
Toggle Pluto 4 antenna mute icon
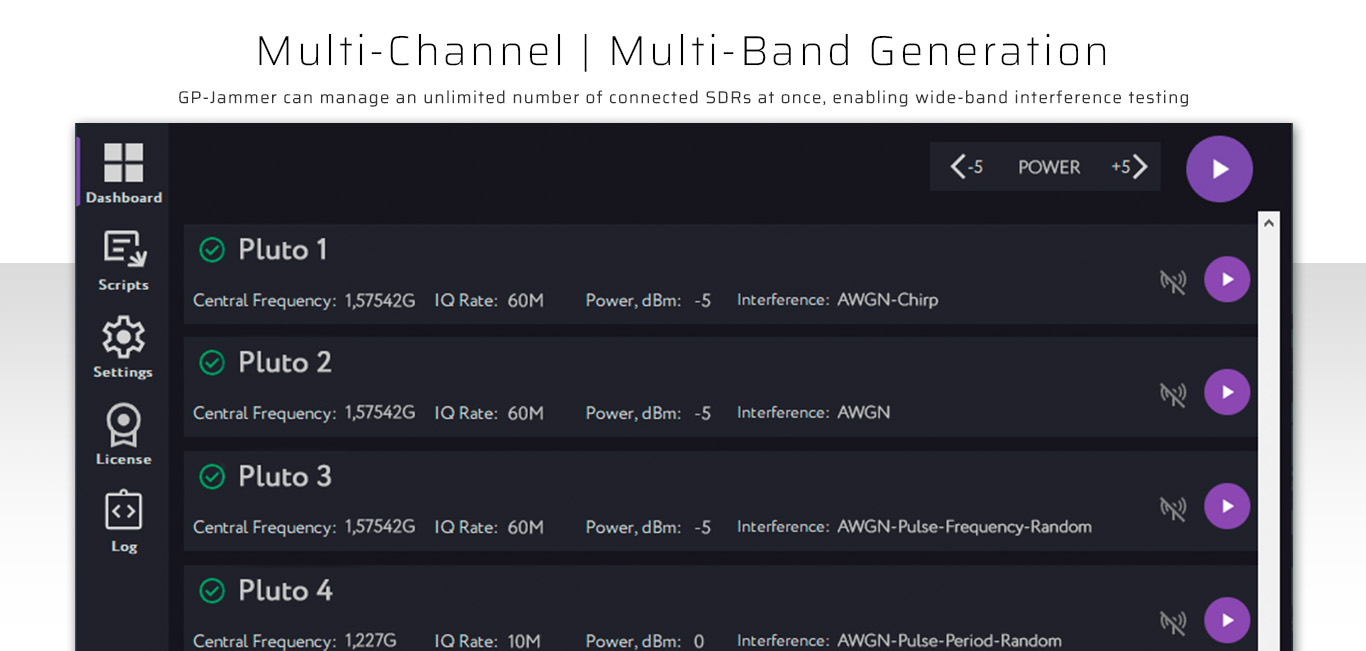click(x=1172, y=622)
